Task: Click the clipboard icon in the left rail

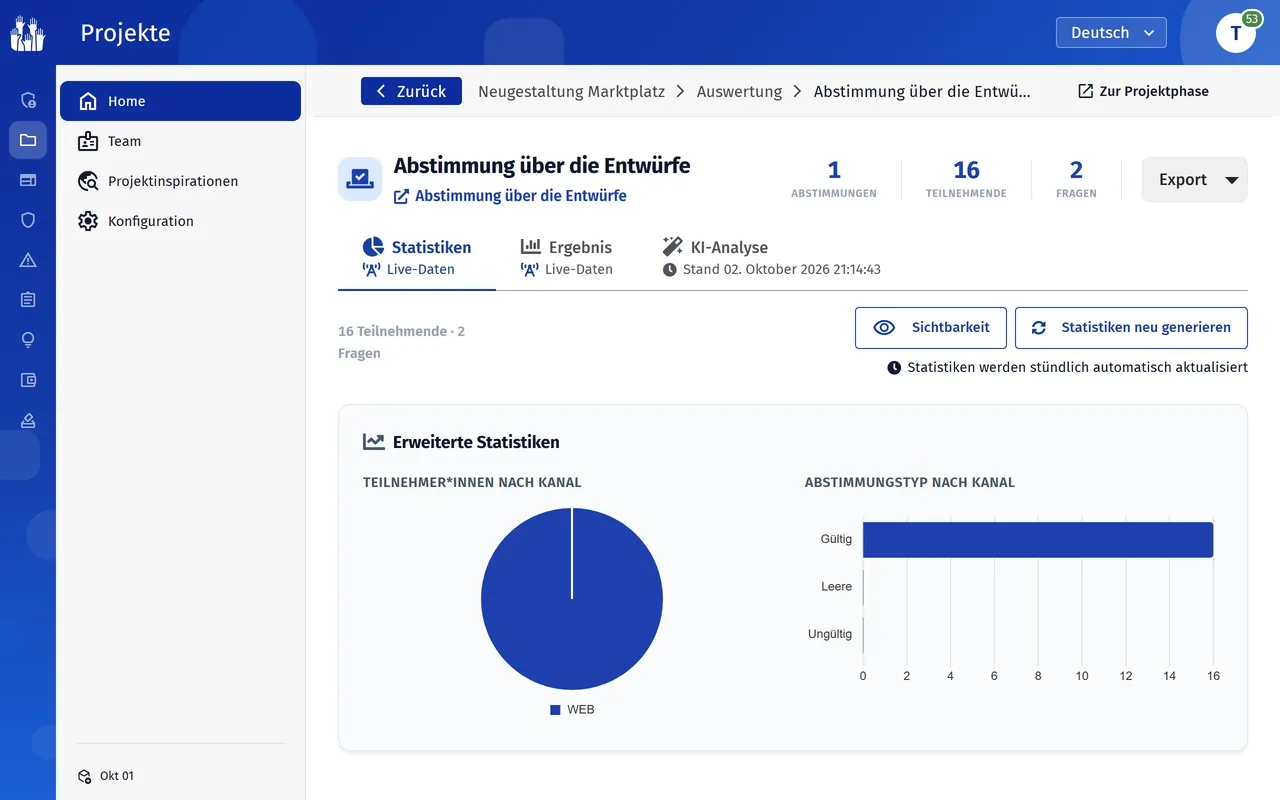Action: coord(28,300)
